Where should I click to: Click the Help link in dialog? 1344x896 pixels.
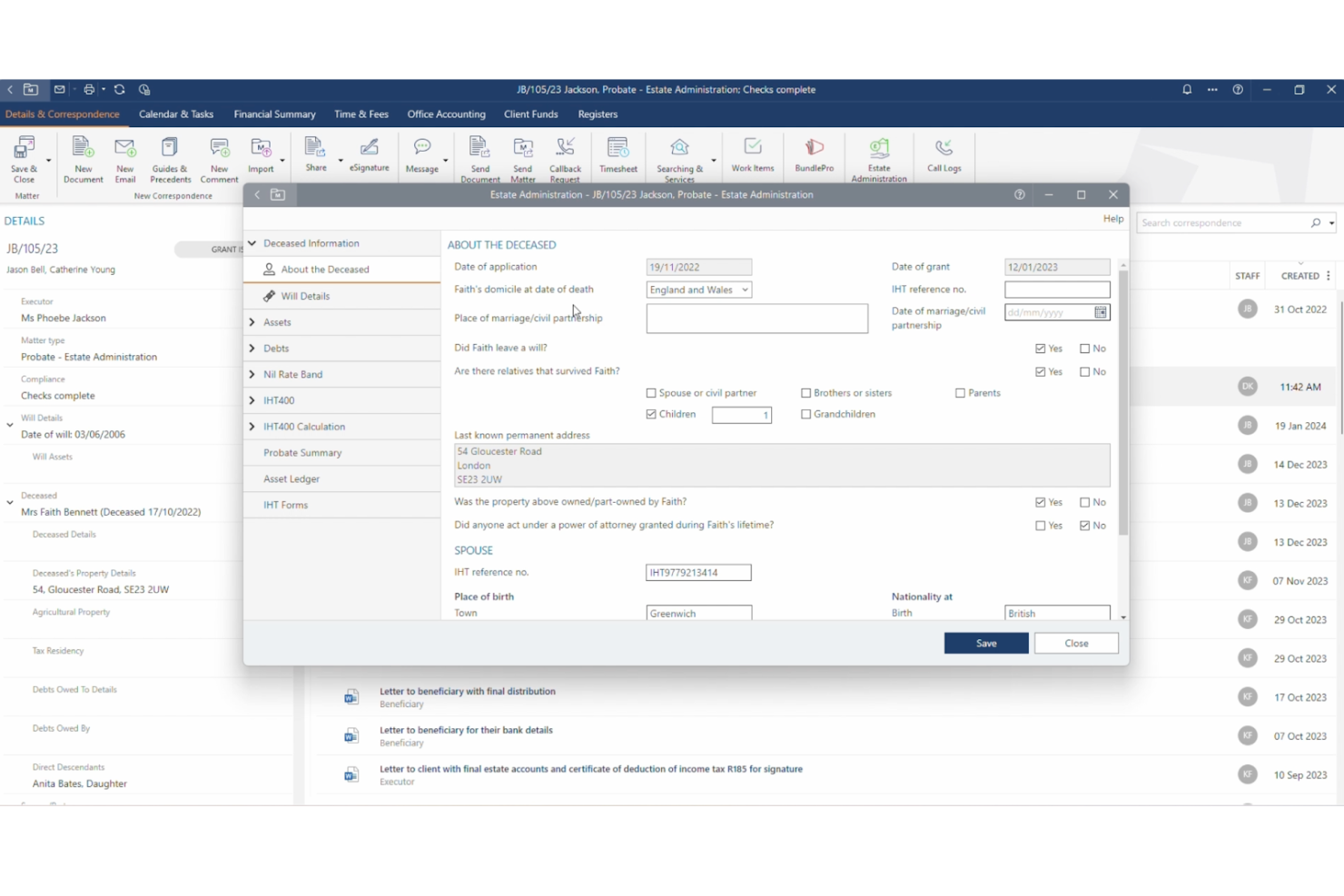pos(1113,219)
